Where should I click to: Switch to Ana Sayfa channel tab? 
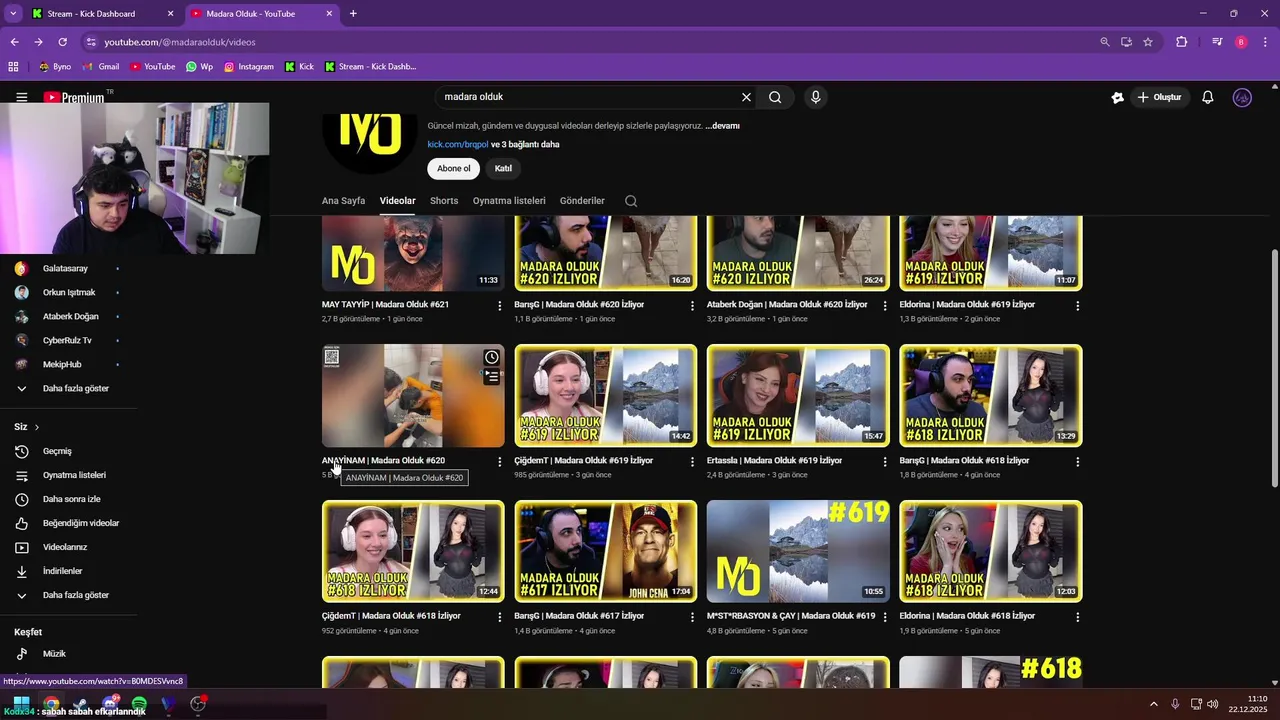point(343,201)
